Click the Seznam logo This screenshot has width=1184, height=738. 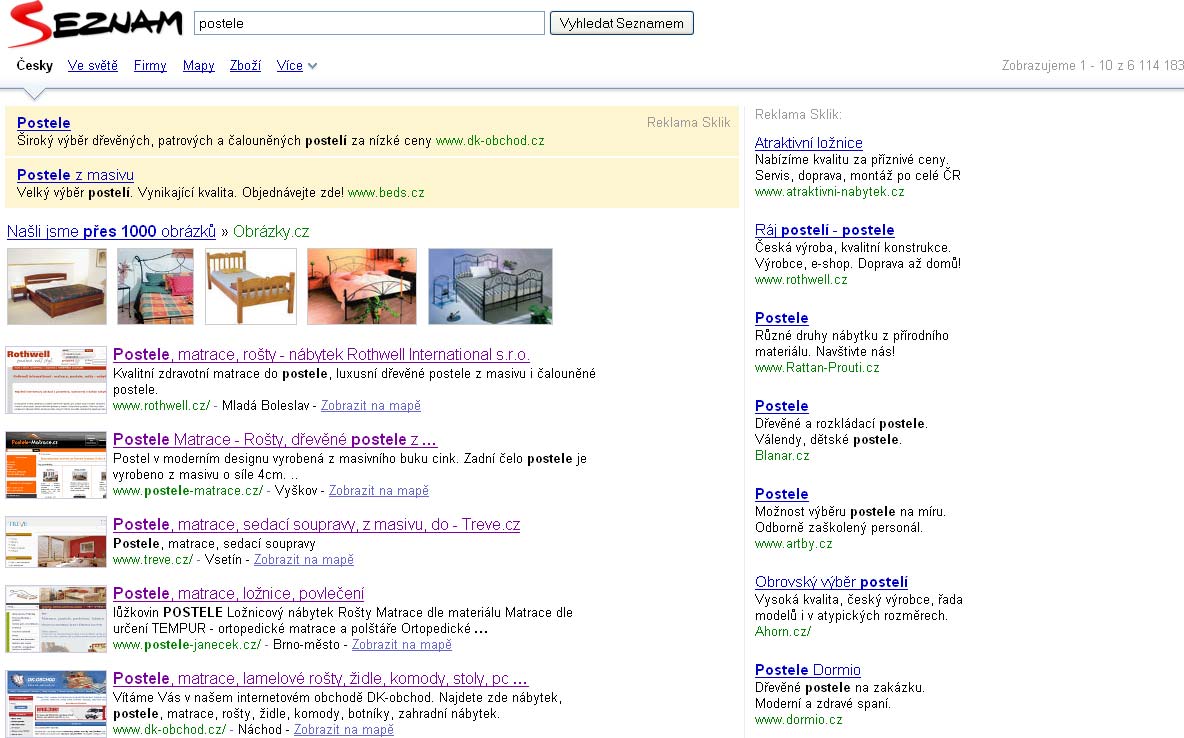pyautogui.click(x=95, y=24)
